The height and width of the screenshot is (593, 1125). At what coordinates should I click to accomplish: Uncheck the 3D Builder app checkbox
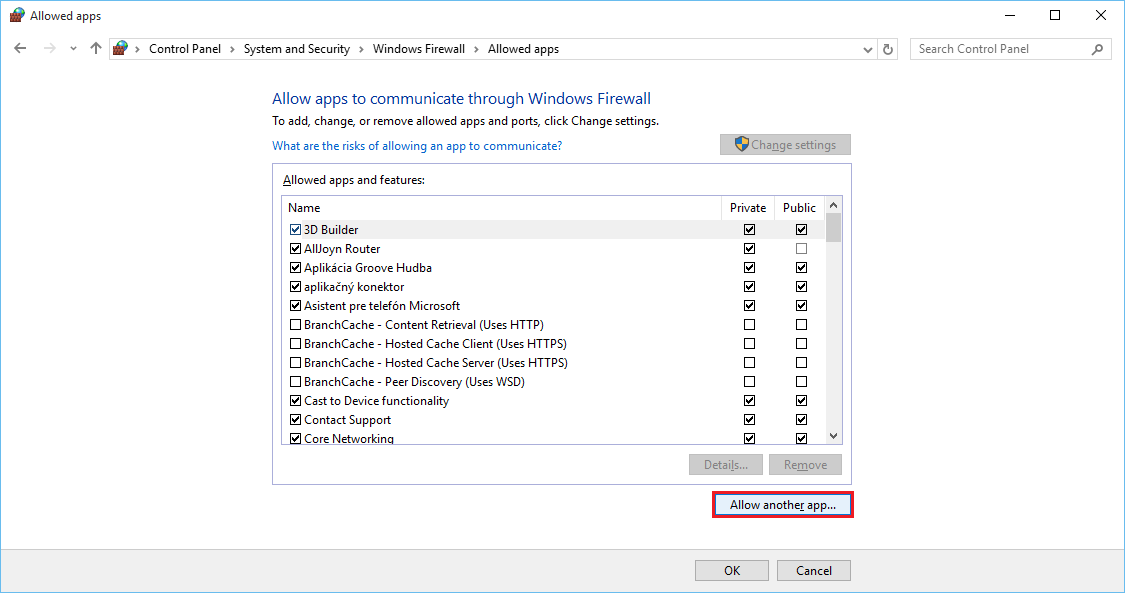coord(295,230)
